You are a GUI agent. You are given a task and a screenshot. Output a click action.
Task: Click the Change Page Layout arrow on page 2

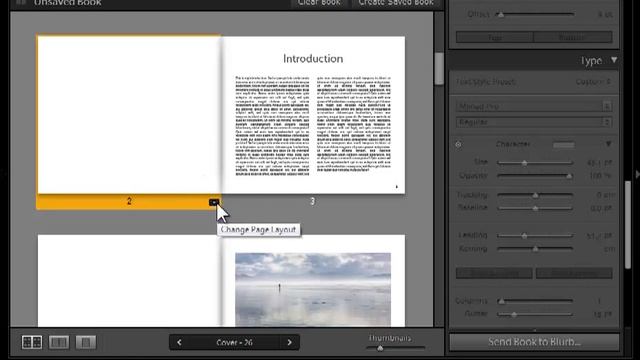pos(214,202)
